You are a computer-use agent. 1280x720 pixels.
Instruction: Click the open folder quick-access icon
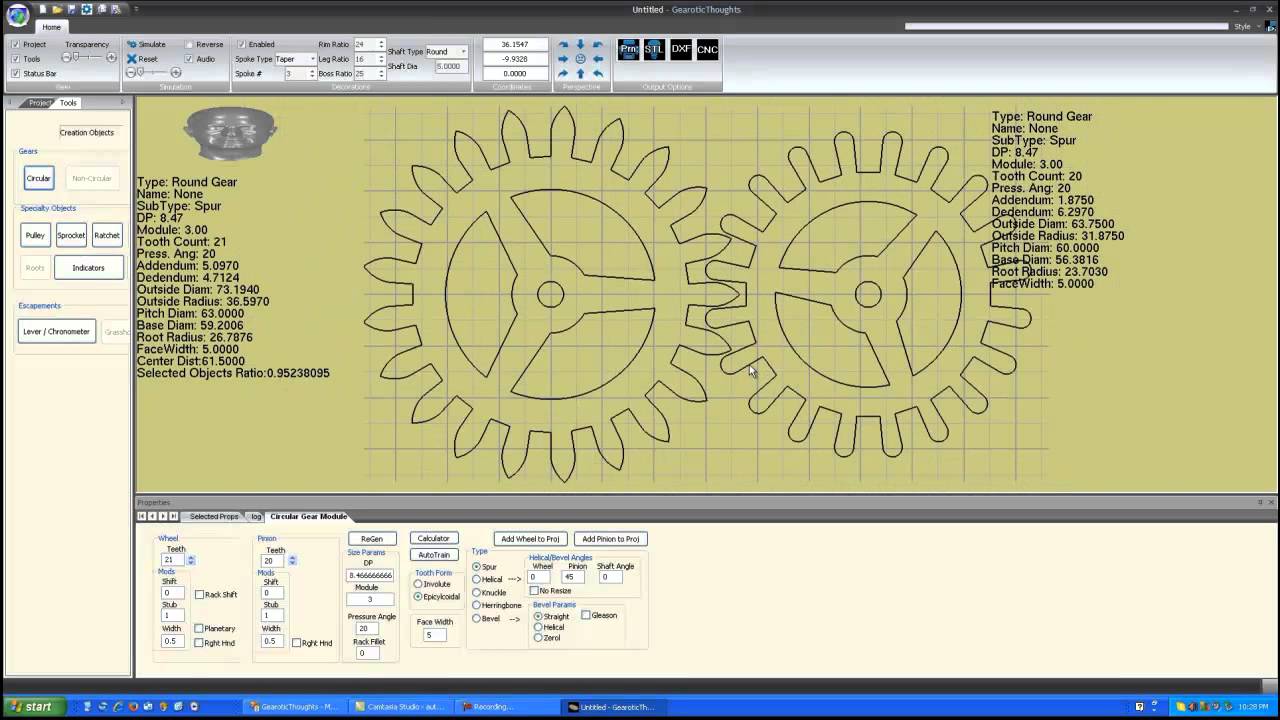tap(57, 9)
